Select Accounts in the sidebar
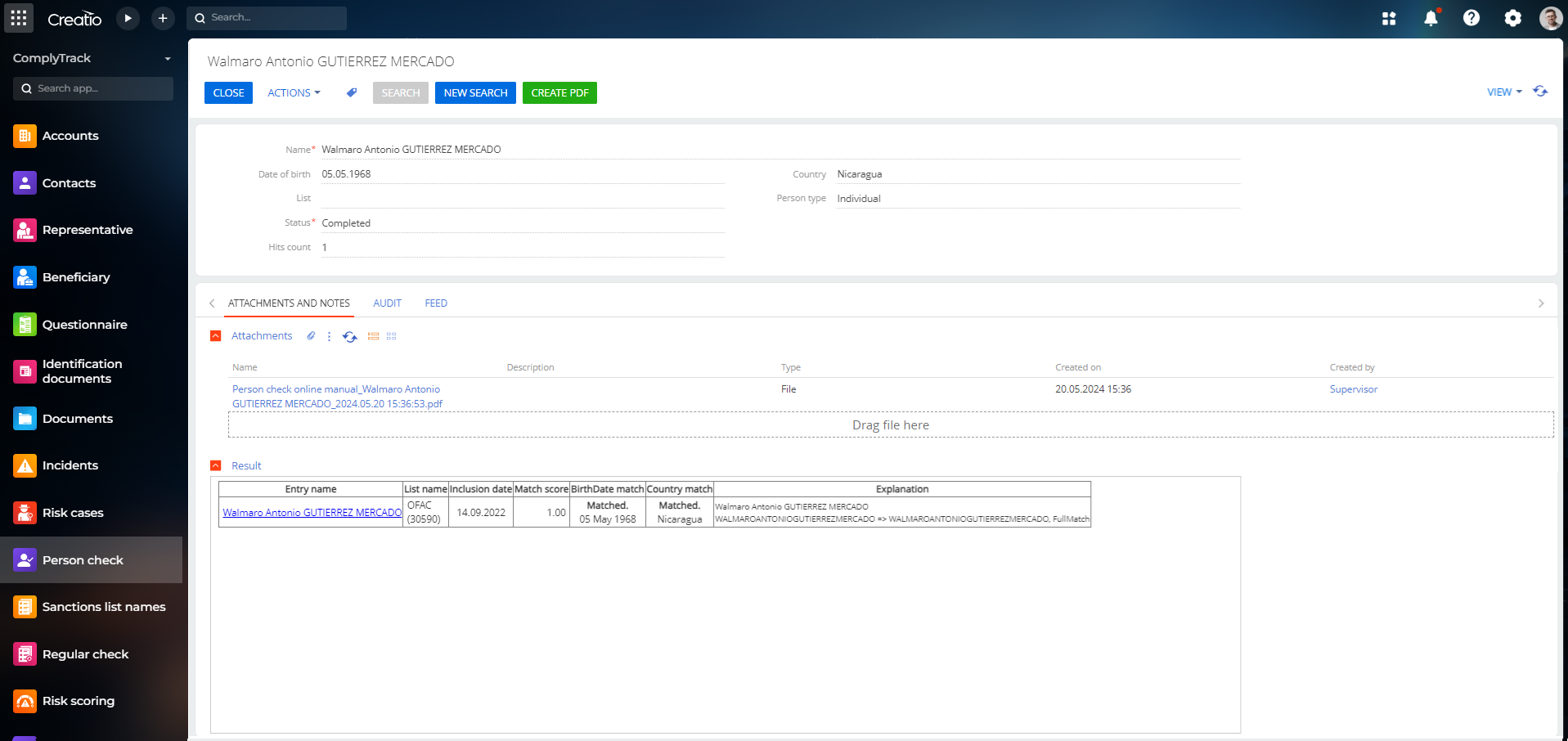The image size is (1568, 741). (71, 136)
